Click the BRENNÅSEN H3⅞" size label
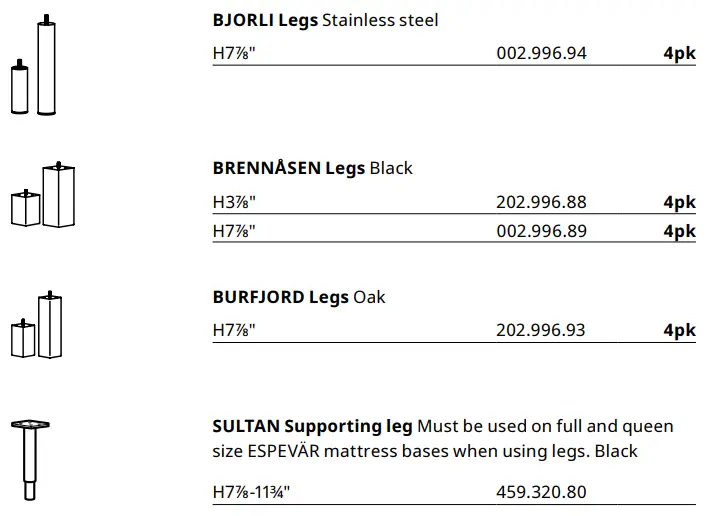 pyautogui.click(x=235, y=202)
